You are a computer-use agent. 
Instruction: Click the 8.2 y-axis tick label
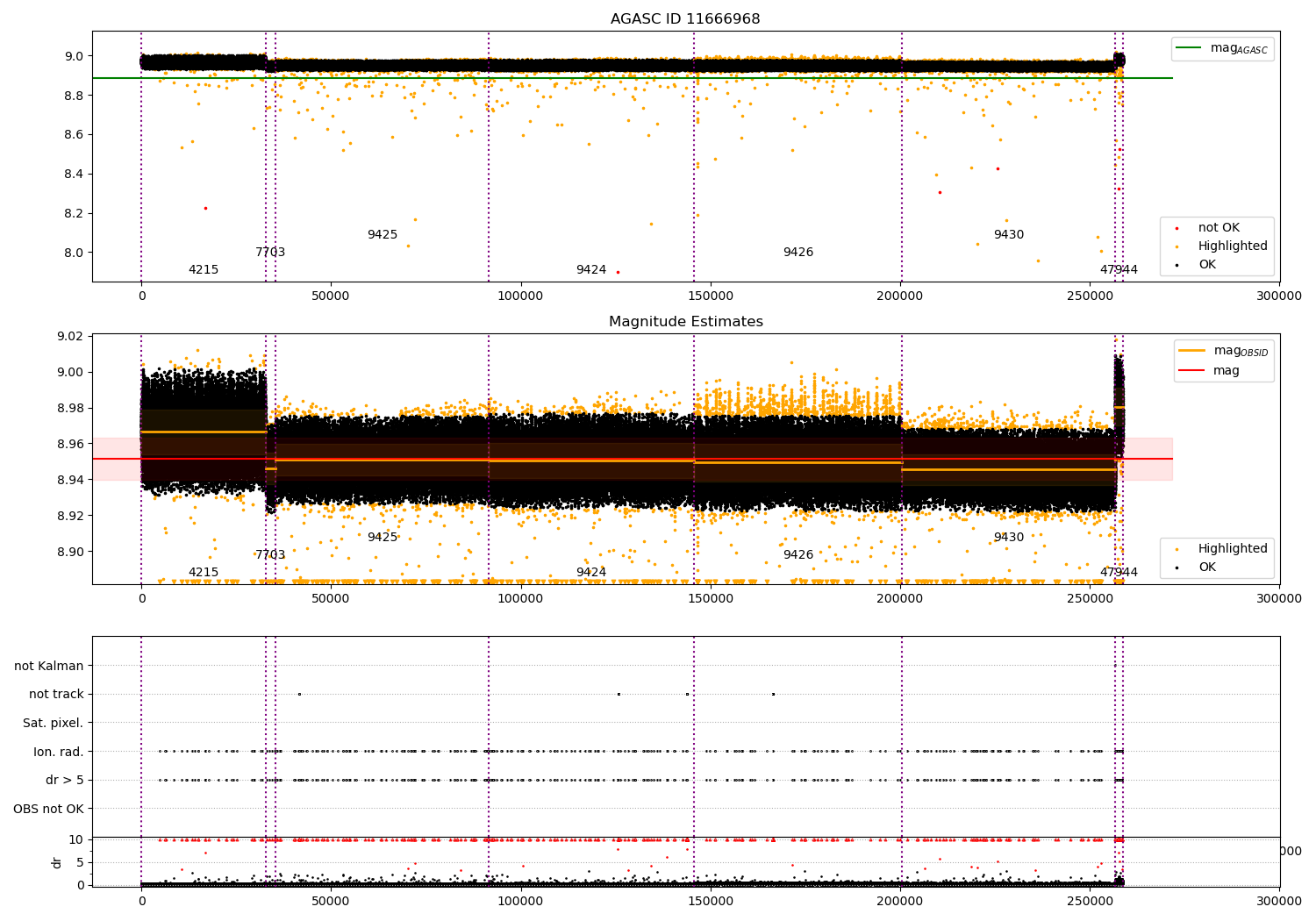click(x=73, y=213)
